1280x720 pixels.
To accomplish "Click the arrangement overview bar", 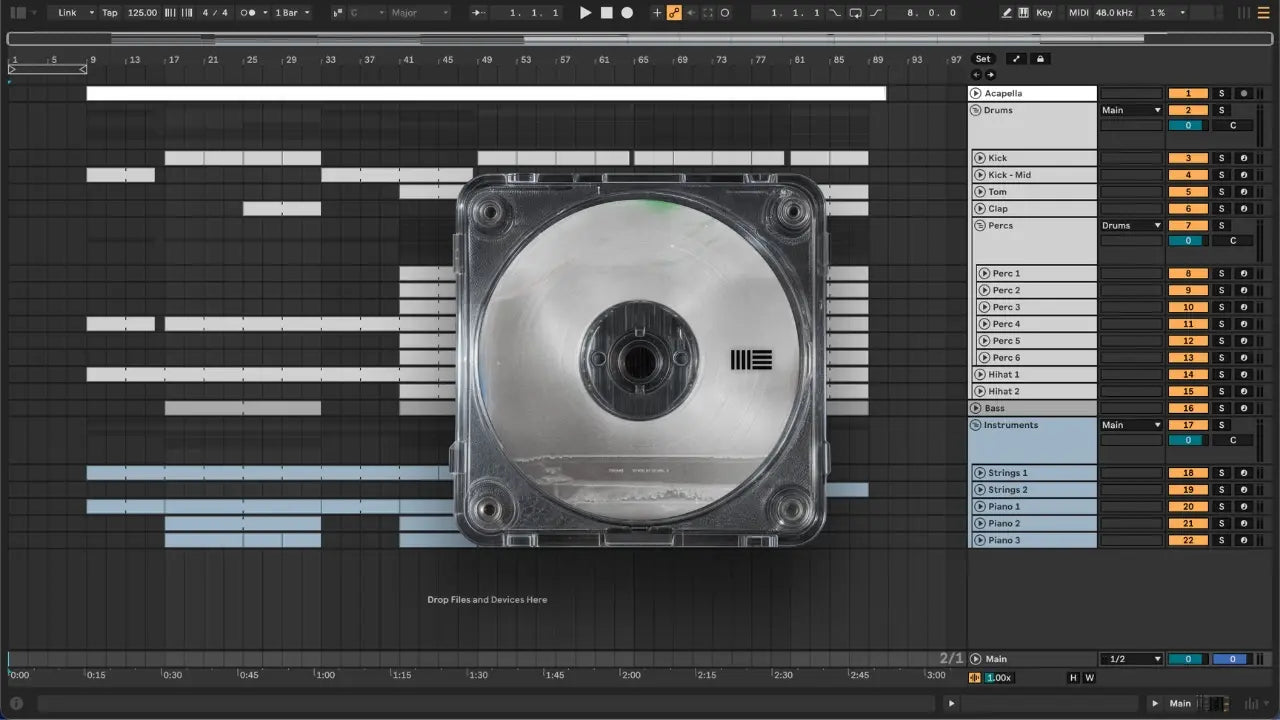I will point(639,39).
